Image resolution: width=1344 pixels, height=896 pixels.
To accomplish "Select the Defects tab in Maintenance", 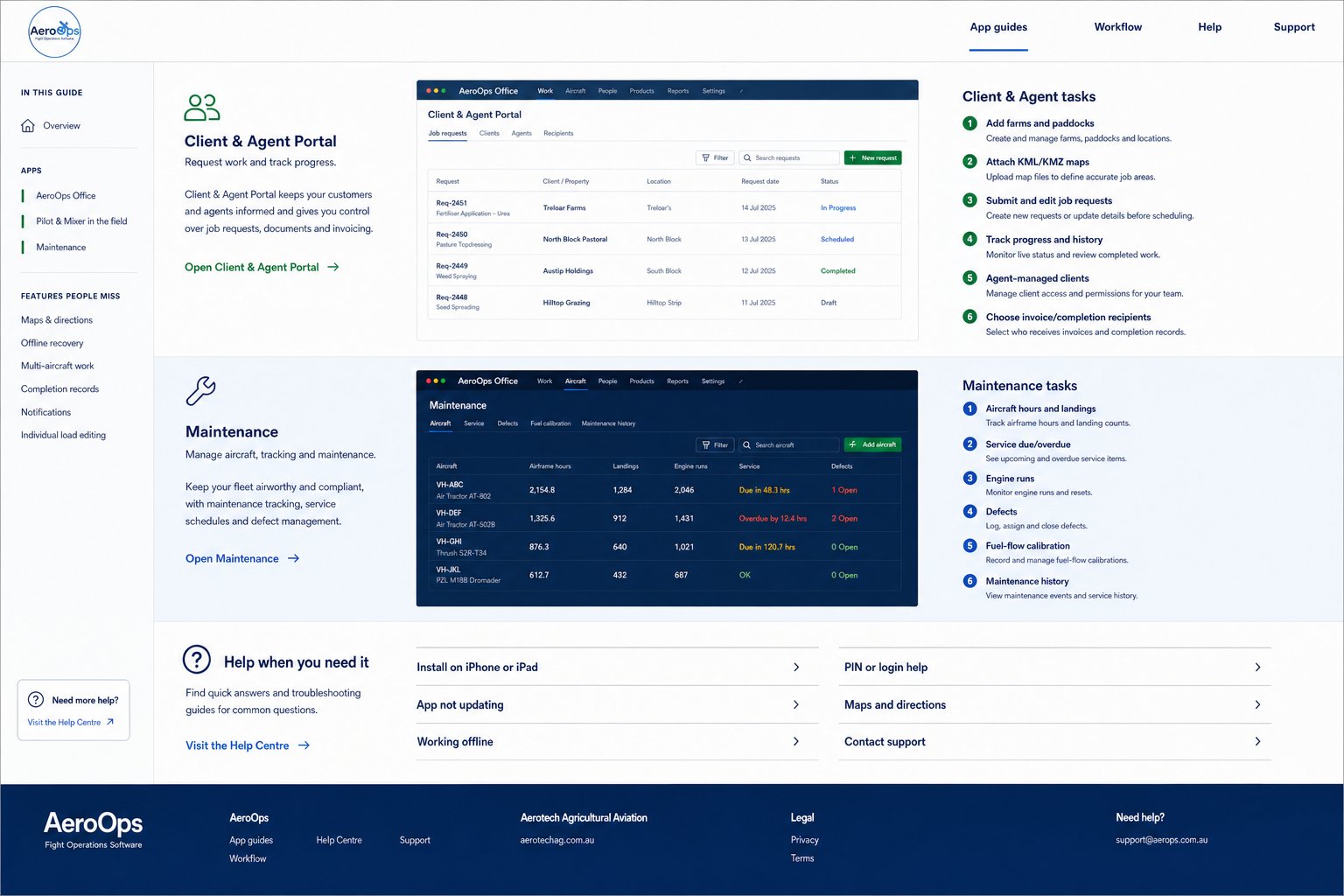I will (507, 423).
